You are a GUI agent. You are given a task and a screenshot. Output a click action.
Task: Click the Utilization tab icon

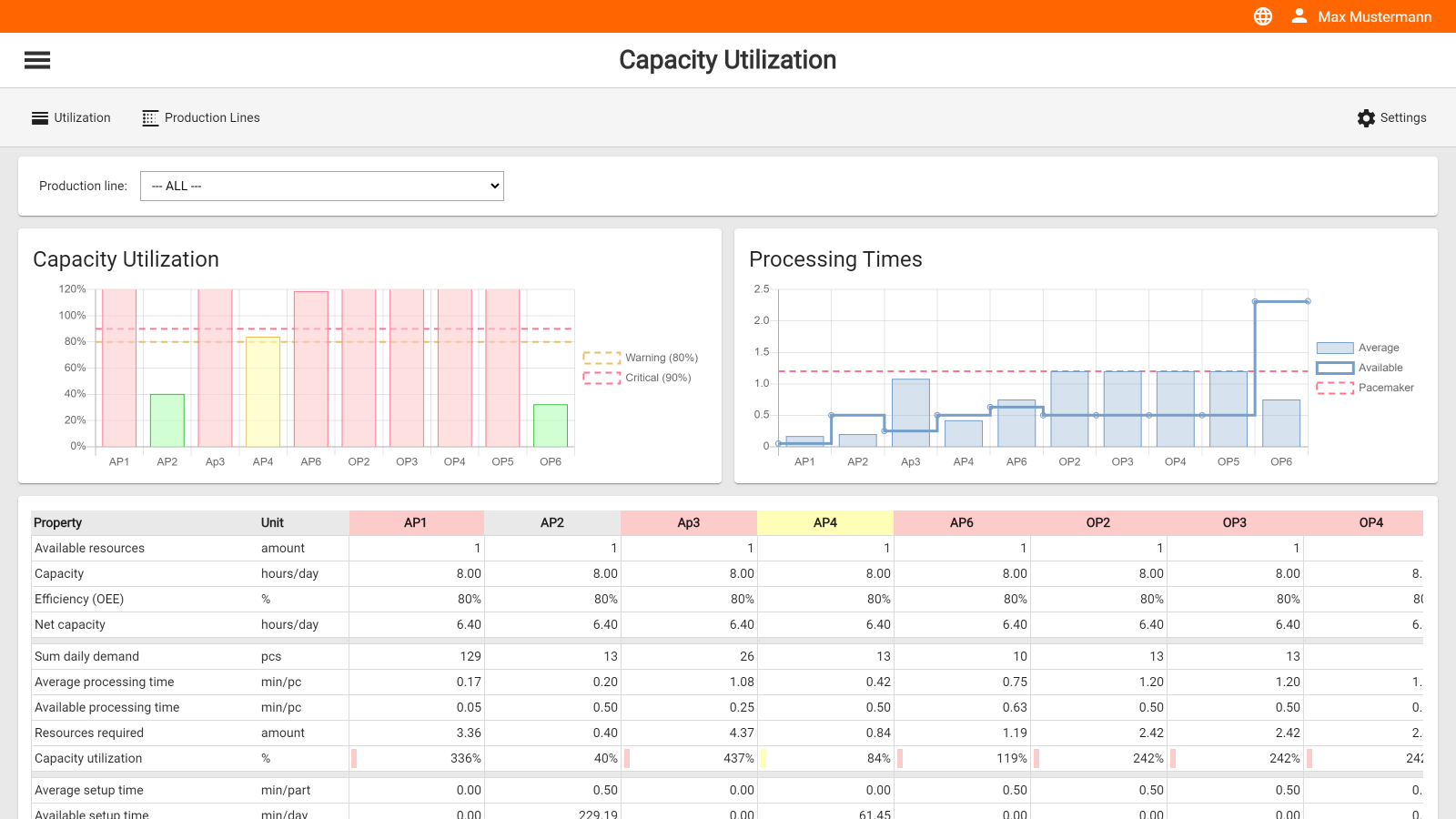[40, 118]
